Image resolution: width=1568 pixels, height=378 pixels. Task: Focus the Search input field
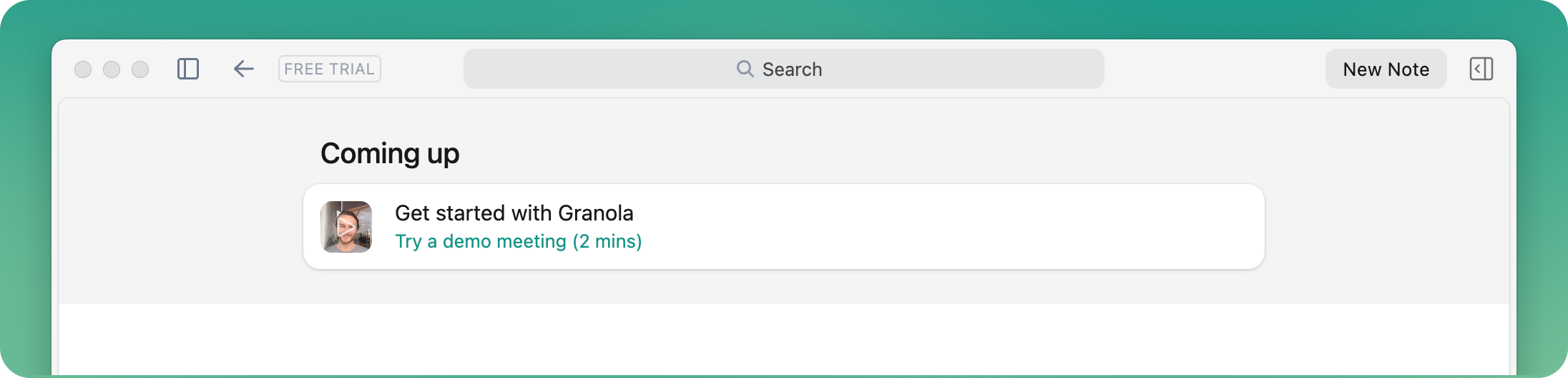click(783, 69)
